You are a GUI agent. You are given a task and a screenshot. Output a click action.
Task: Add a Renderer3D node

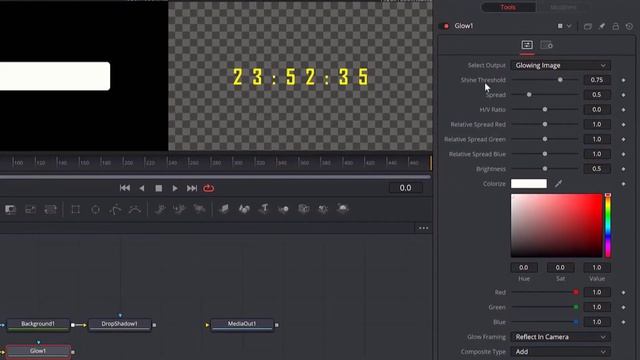coord(343,209)
